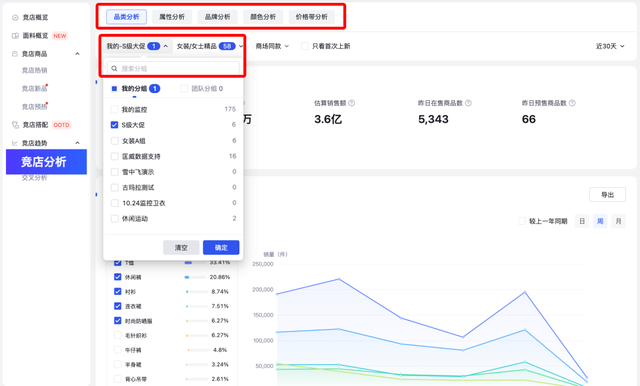Show info tooltip for 昨日预售商品数
The width and height of the screenshot is (640, 386).
point(572,103)
